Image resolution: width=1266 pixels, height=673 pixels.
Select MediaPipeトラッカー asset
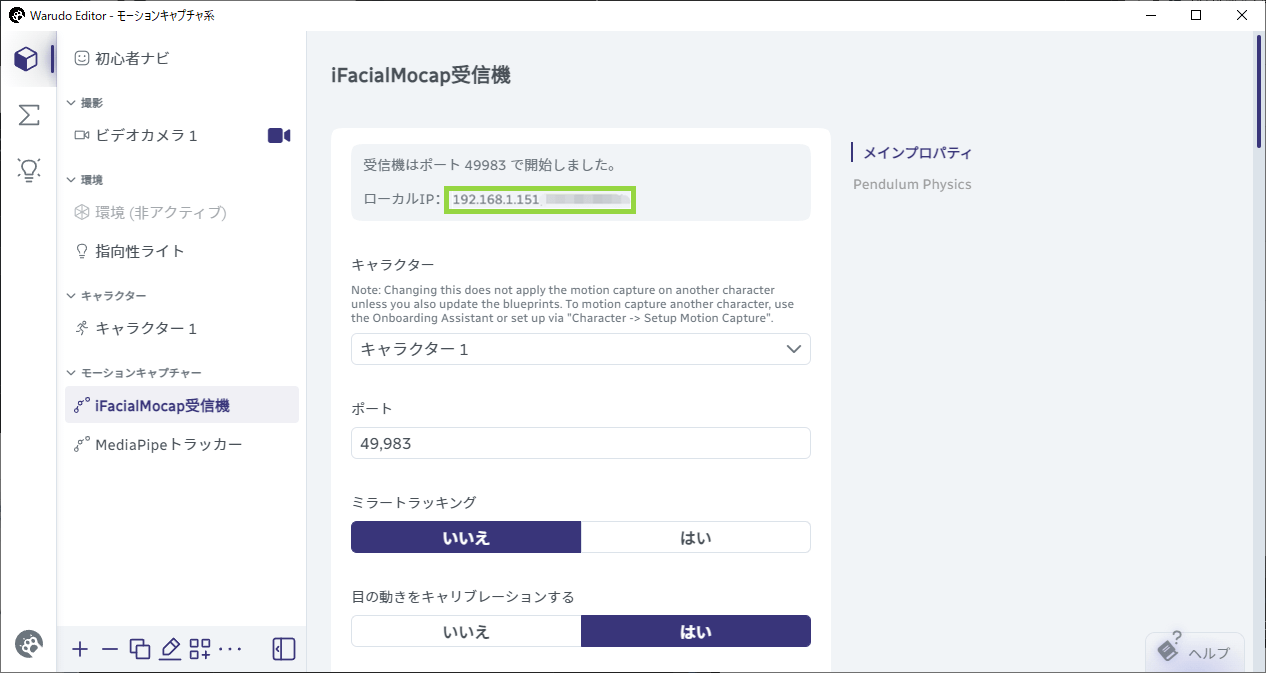(x=182, y=444)
